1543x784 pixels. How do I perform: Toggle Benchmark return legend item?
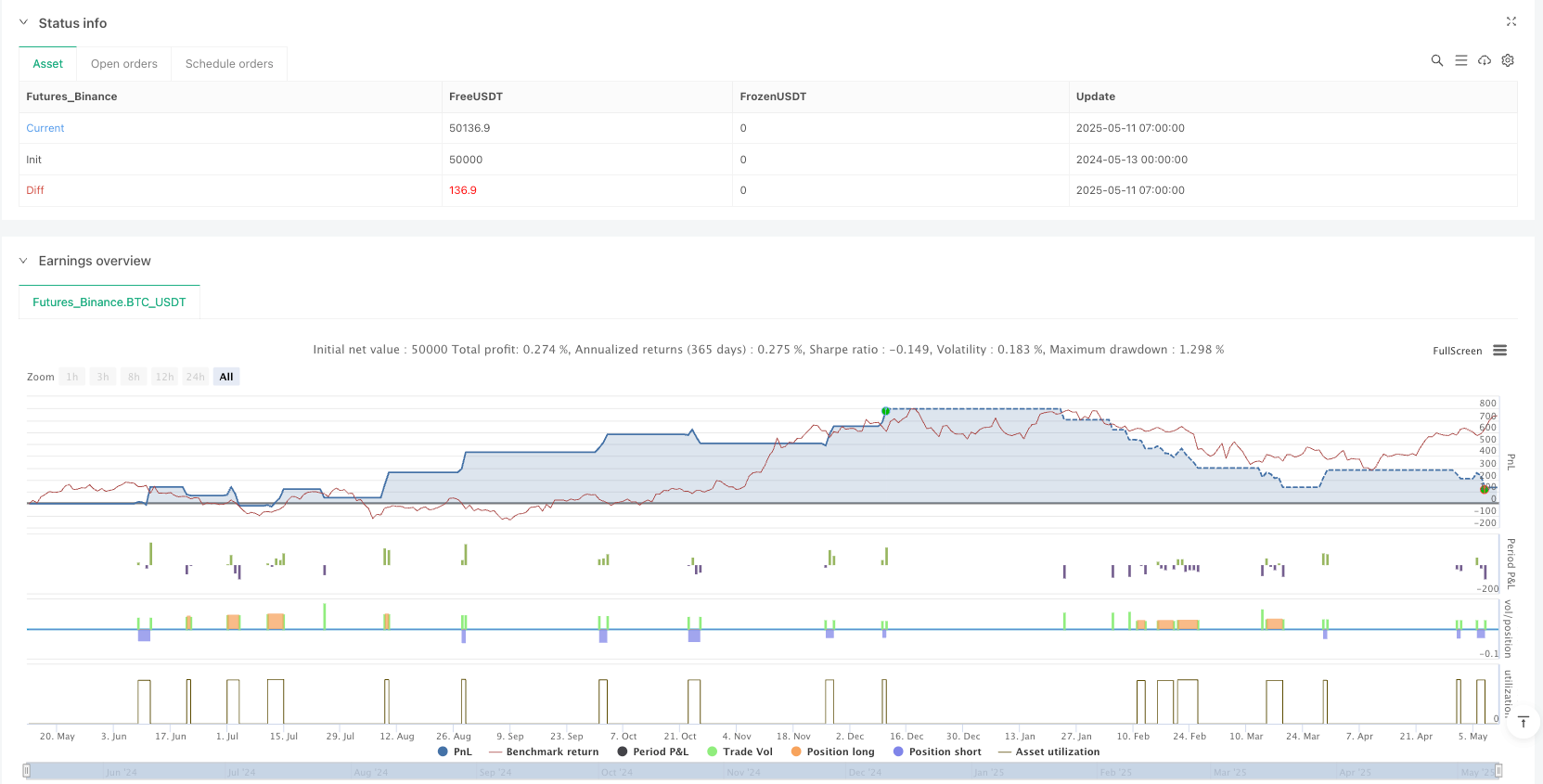click(x=544, y=752)
